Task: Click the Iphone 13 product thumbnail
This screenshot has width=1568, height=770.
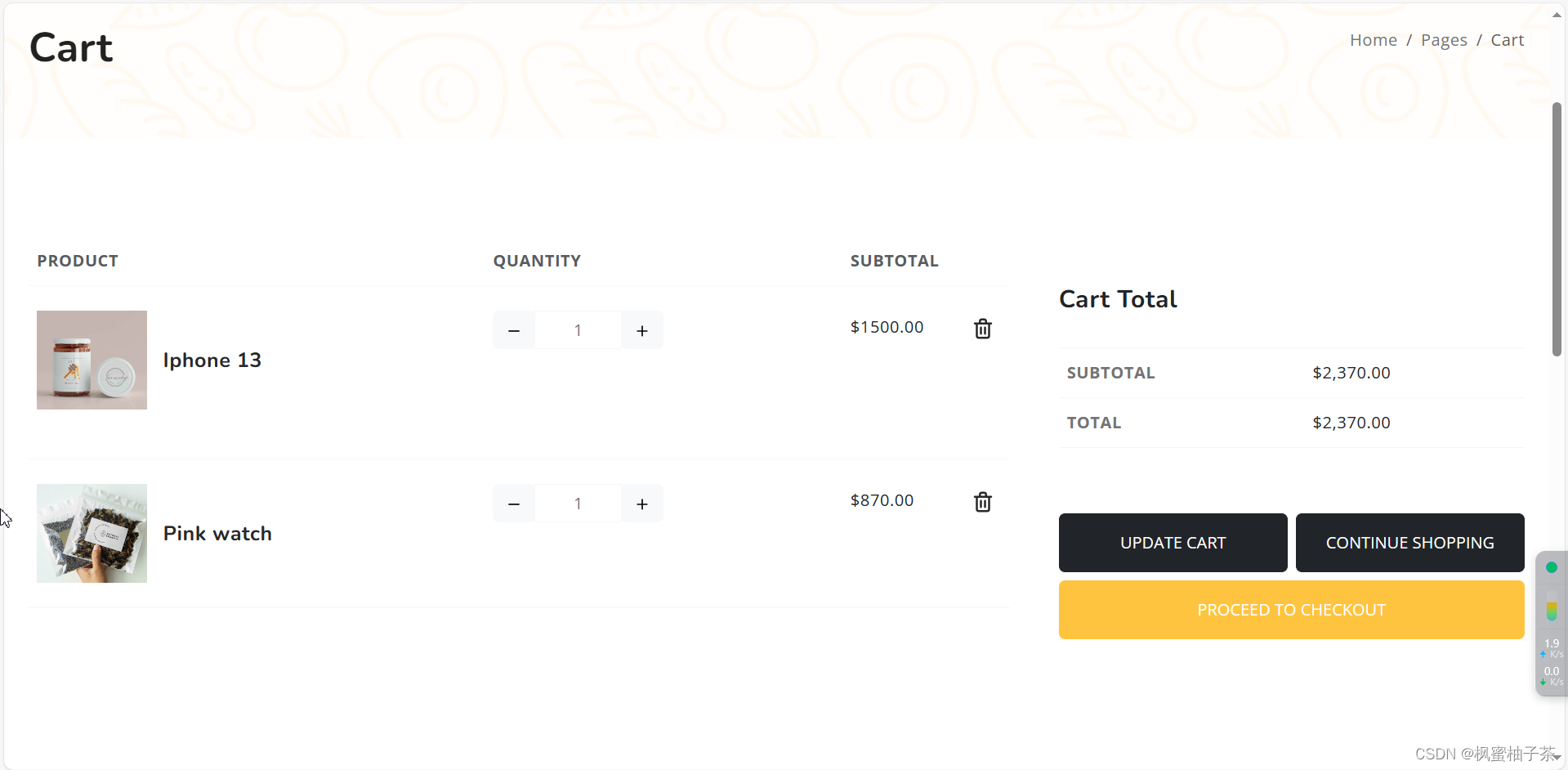Action: 91,360
